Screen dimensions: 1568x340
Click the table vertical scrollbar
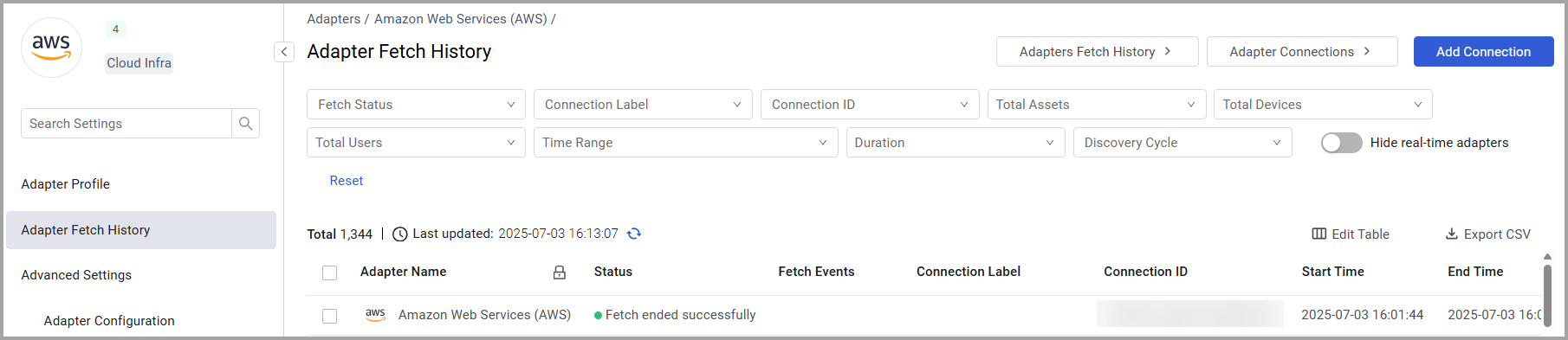1547,294
